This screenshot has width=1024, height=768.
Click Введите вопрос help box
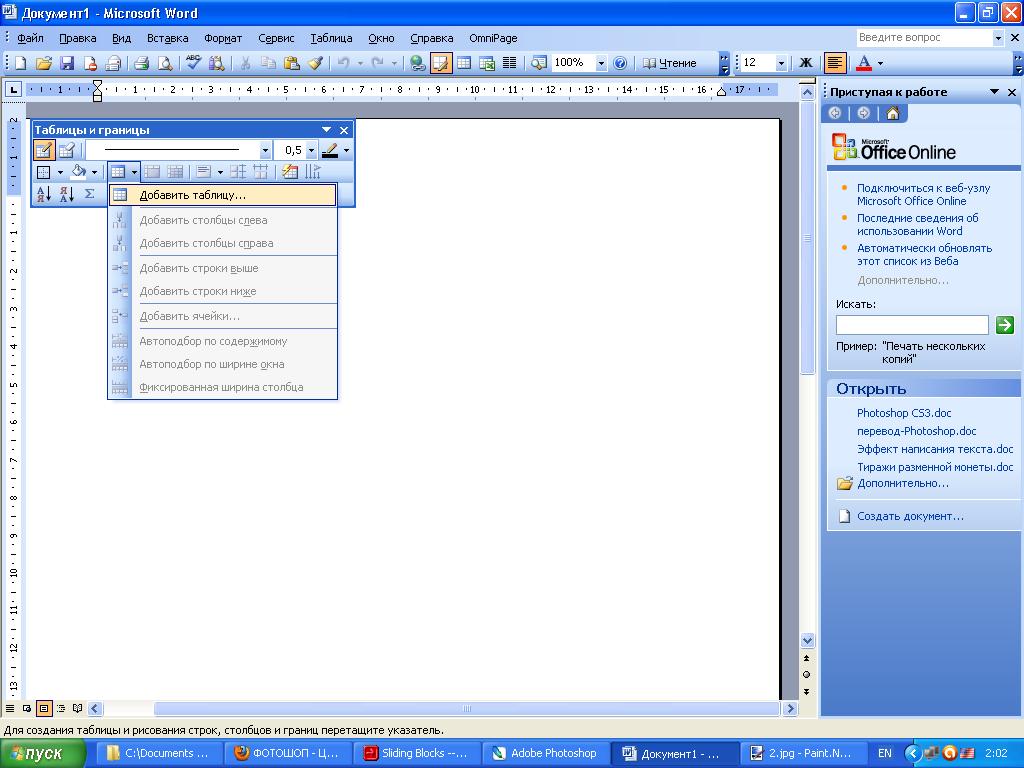tap(923, 38)
